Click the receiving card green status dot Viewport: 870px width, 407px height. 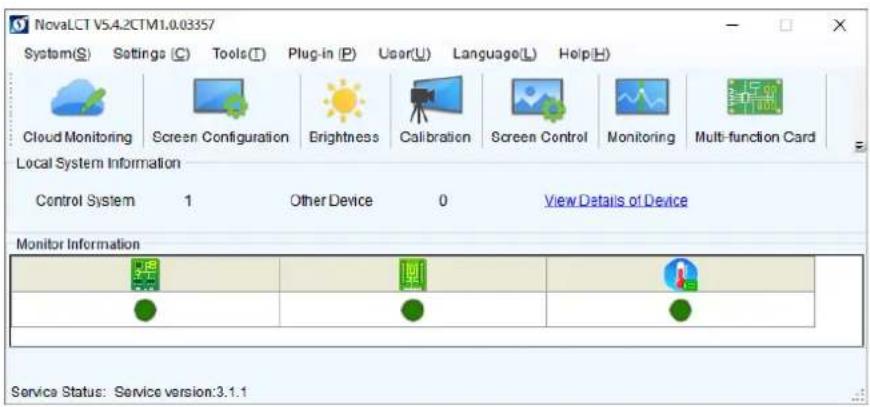pos(413,310)
